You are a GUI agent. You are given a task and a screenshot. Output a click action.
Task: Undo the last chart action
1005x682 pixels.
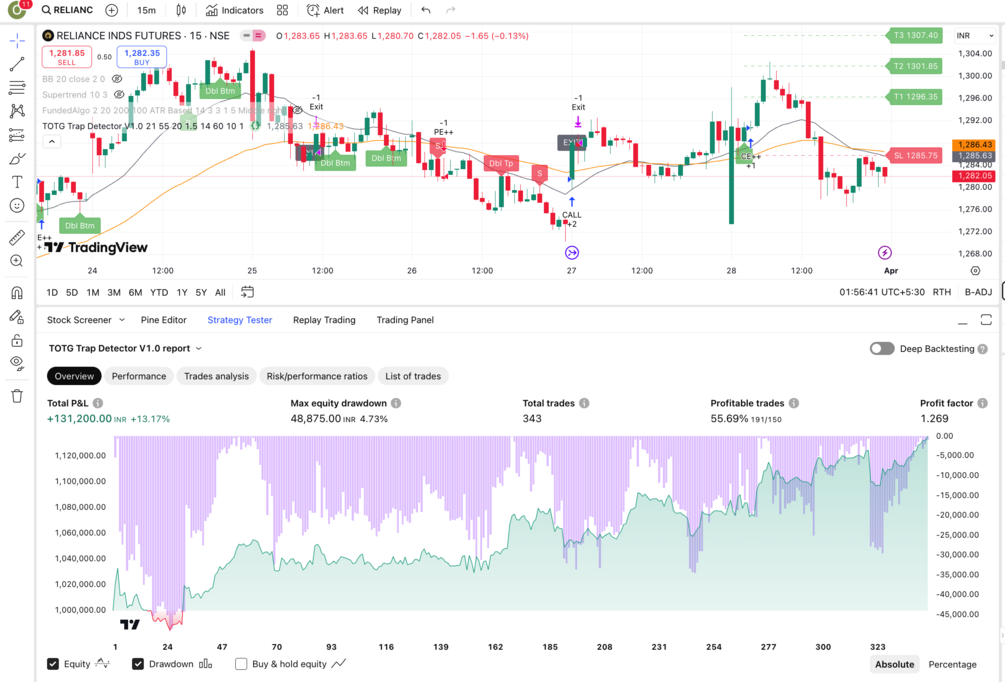coord(426,10)
